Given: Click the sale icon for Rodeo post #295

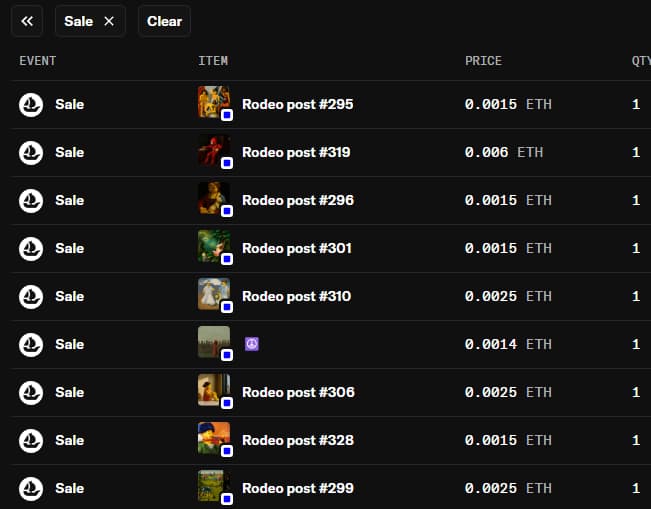Looking at the screenshot, I should [31, 104].
